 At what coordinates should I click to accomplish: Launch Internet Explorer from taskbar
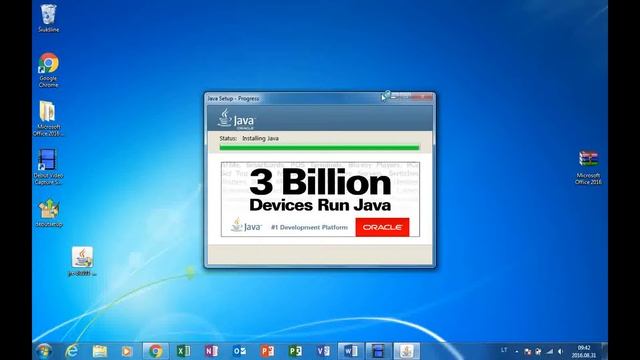click(x=72, y=351)
